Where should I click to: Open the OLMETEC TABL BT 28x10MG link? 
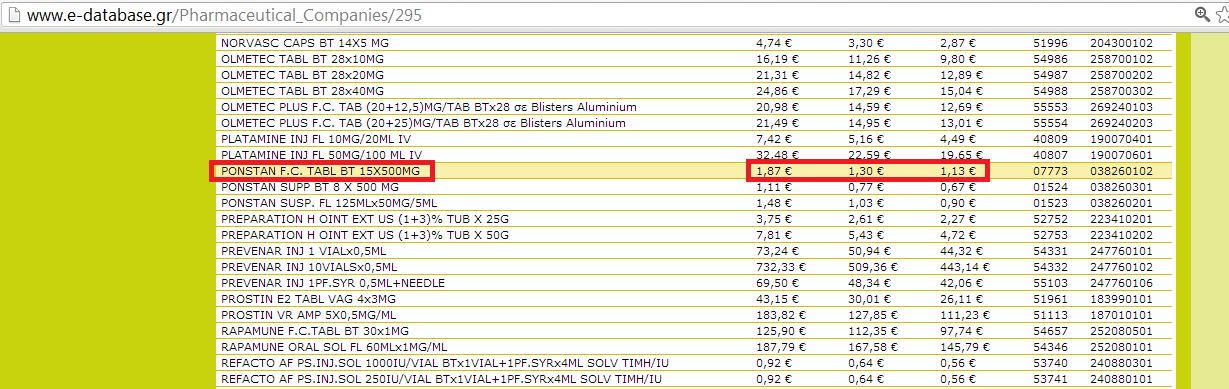coord(302,59)
